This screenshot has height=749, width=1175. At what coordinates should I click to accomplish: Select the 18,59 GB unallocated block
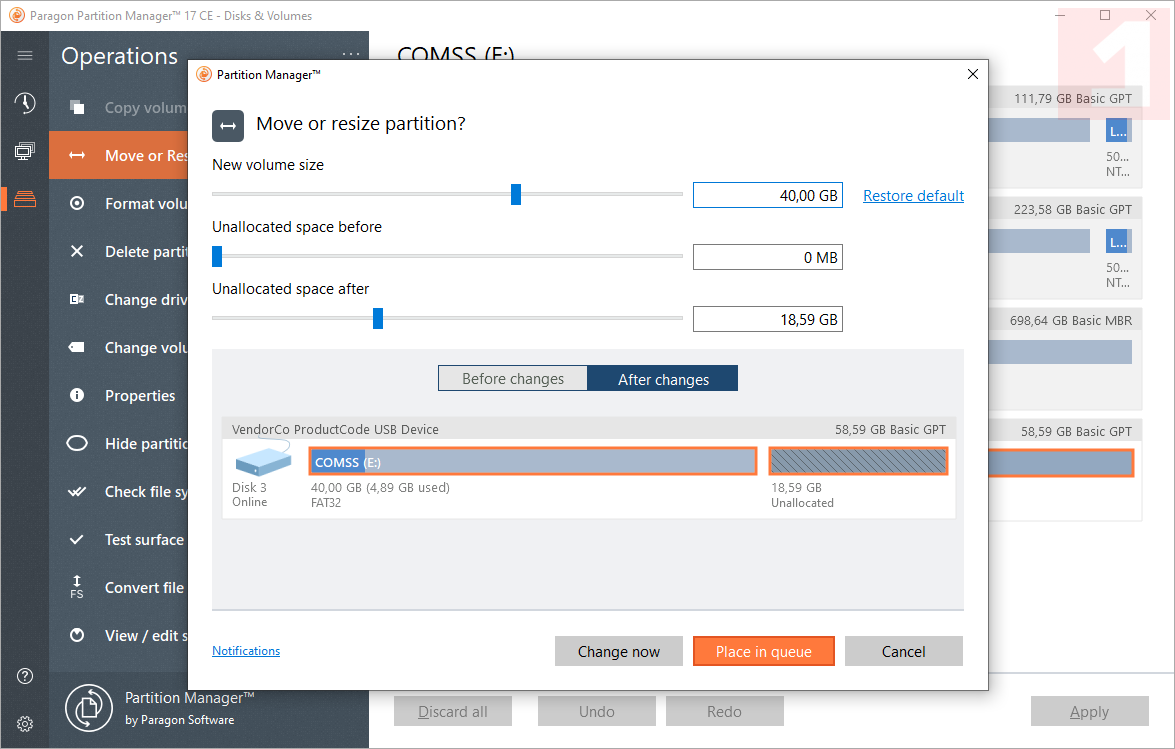[x=859, y=461]
